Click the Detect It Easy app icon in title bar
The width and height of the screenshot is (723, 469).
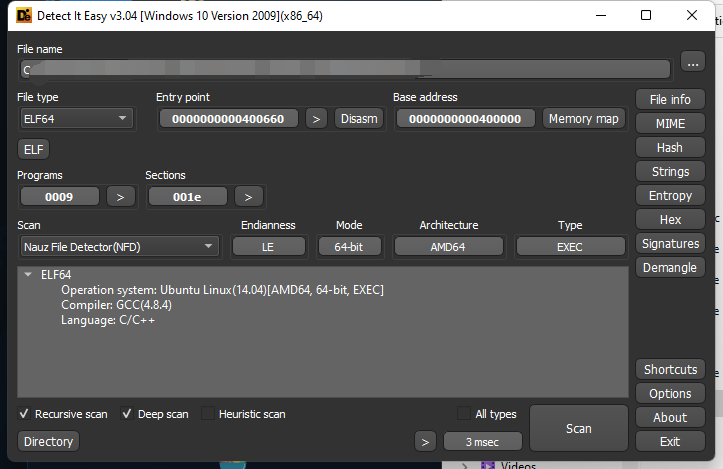(24, 16)
